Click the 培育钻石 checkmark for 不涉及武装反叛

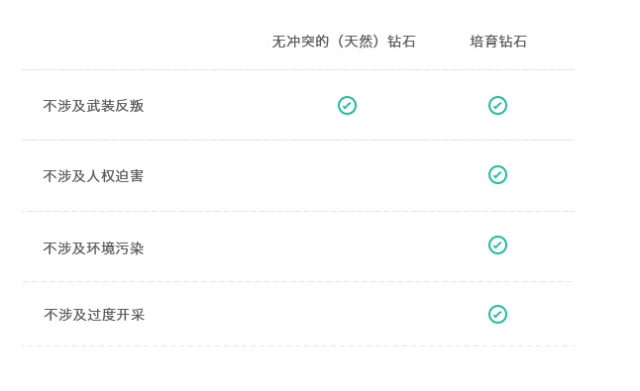point(498,106)
